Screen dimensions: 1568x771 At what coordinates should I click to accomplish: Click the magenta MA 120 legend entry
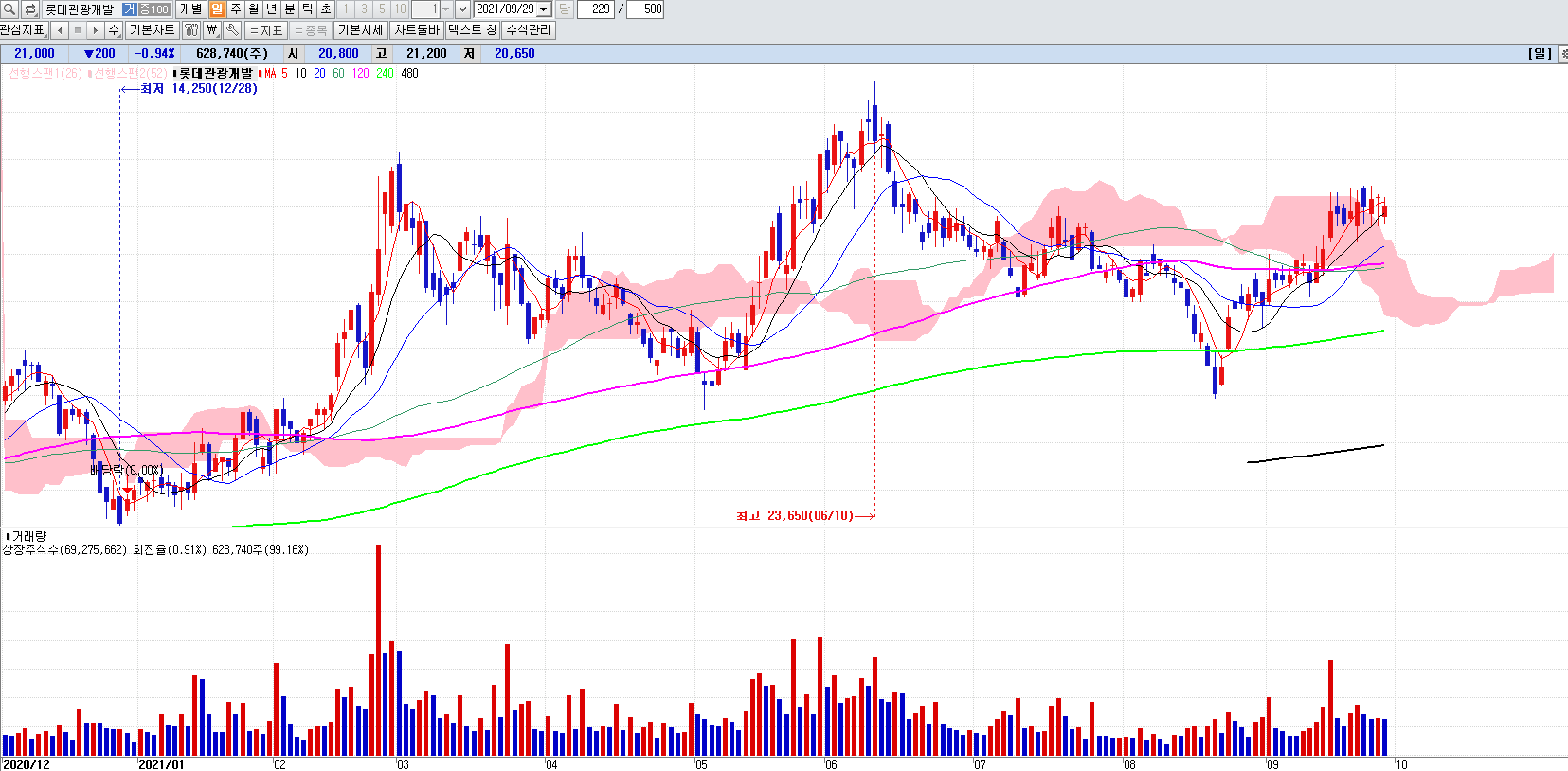coord(360,73)
